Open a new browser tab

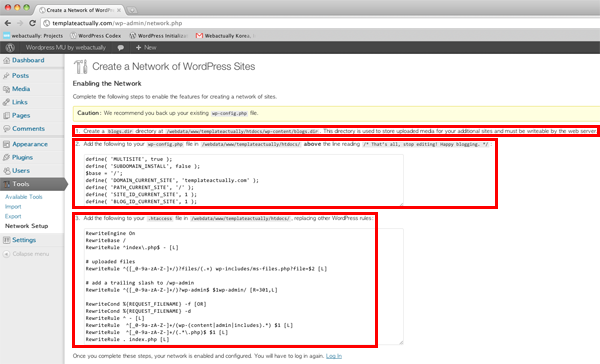click(x=132, y=10)
